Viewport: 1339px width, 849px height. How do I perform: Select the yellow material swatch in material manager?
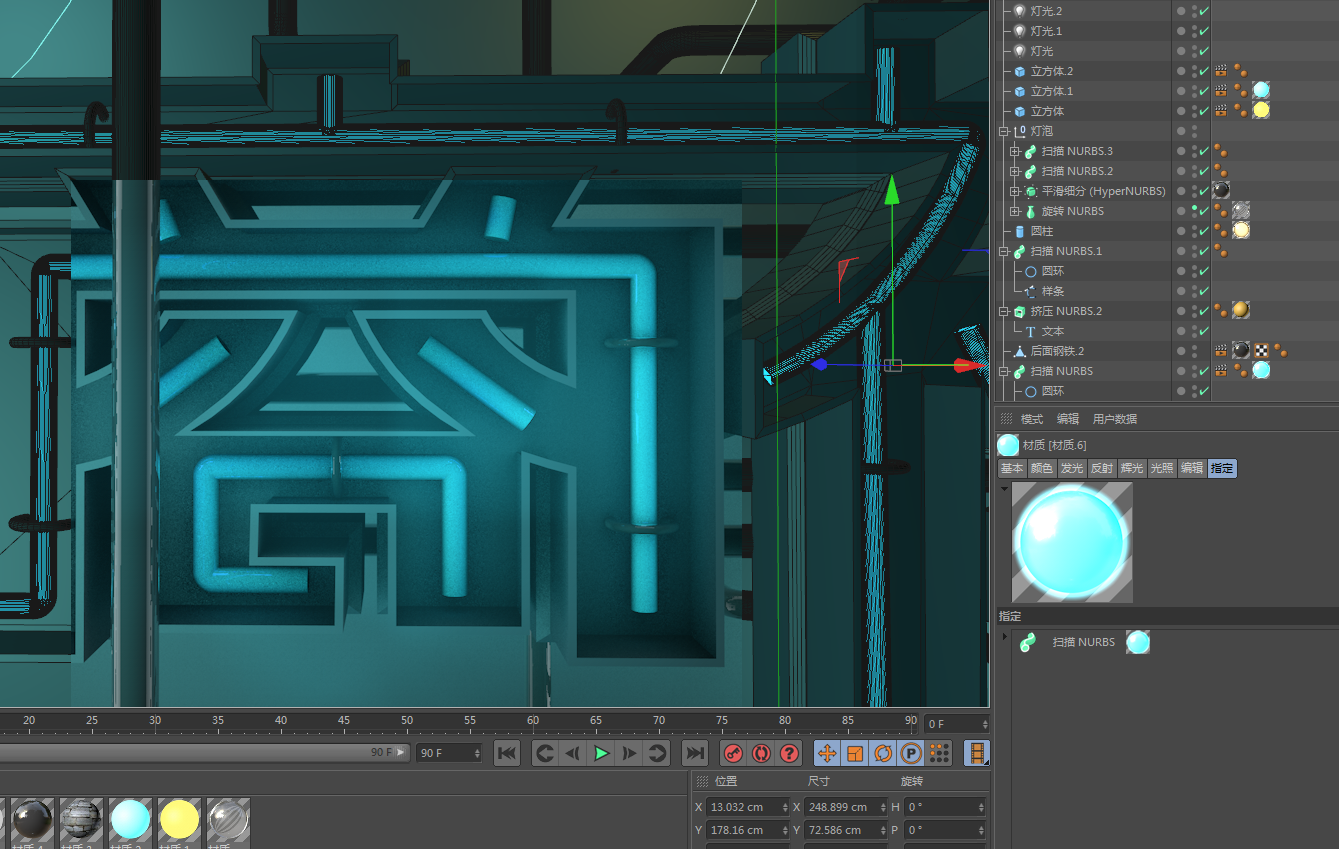click(x=180, y=819)
